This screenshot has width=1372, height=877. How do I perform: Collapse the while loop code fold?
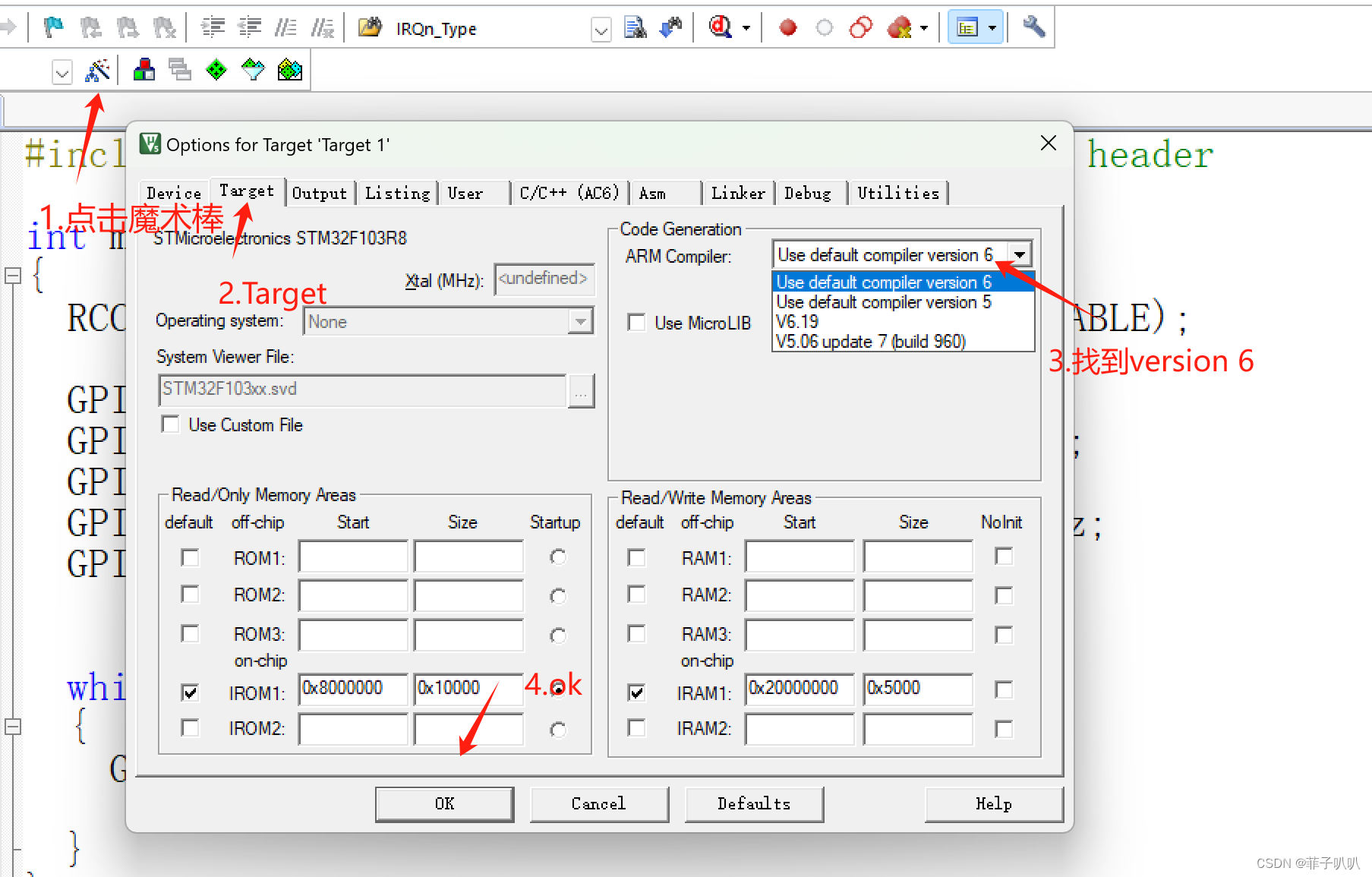pos(12,726)
